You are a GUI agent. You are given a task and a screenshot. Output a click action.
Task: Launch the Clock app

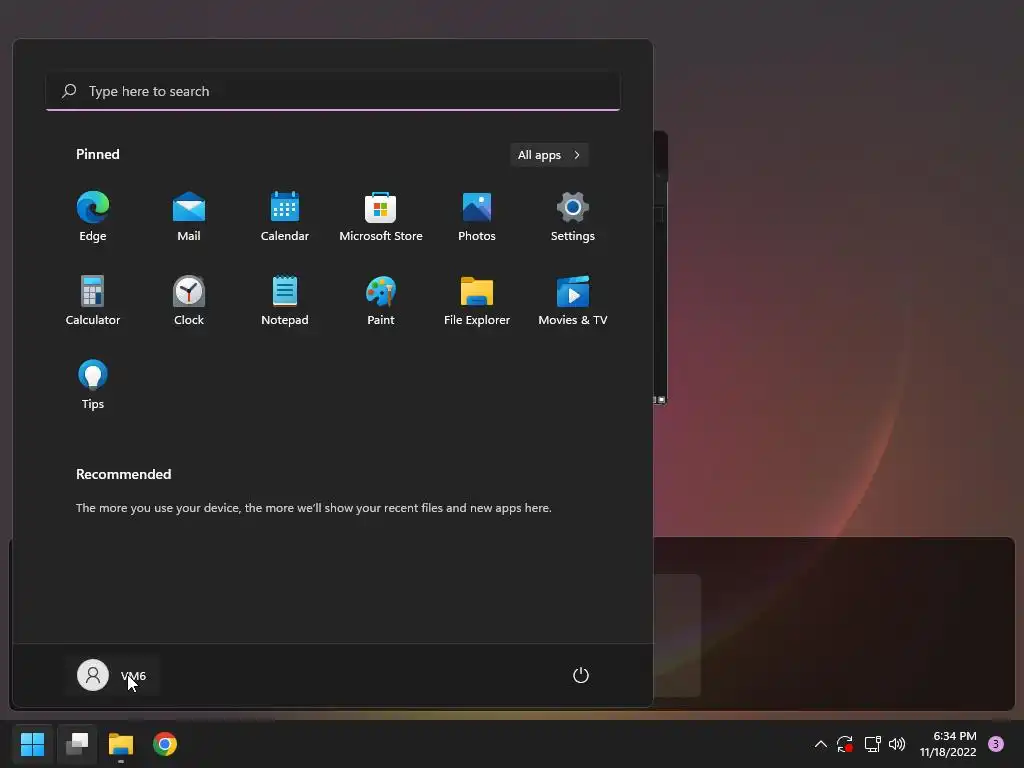coord(189,300)
